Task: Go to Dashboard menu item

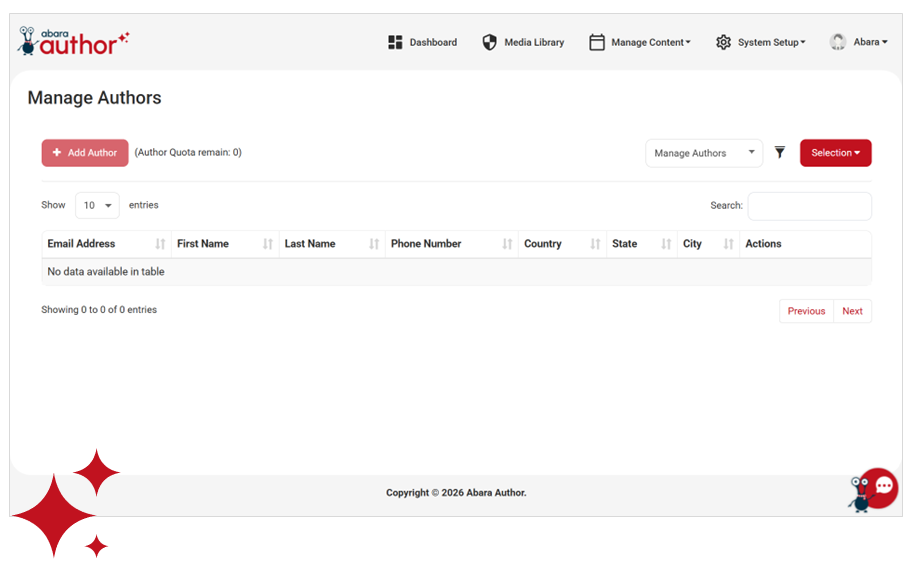Action: 422,42
